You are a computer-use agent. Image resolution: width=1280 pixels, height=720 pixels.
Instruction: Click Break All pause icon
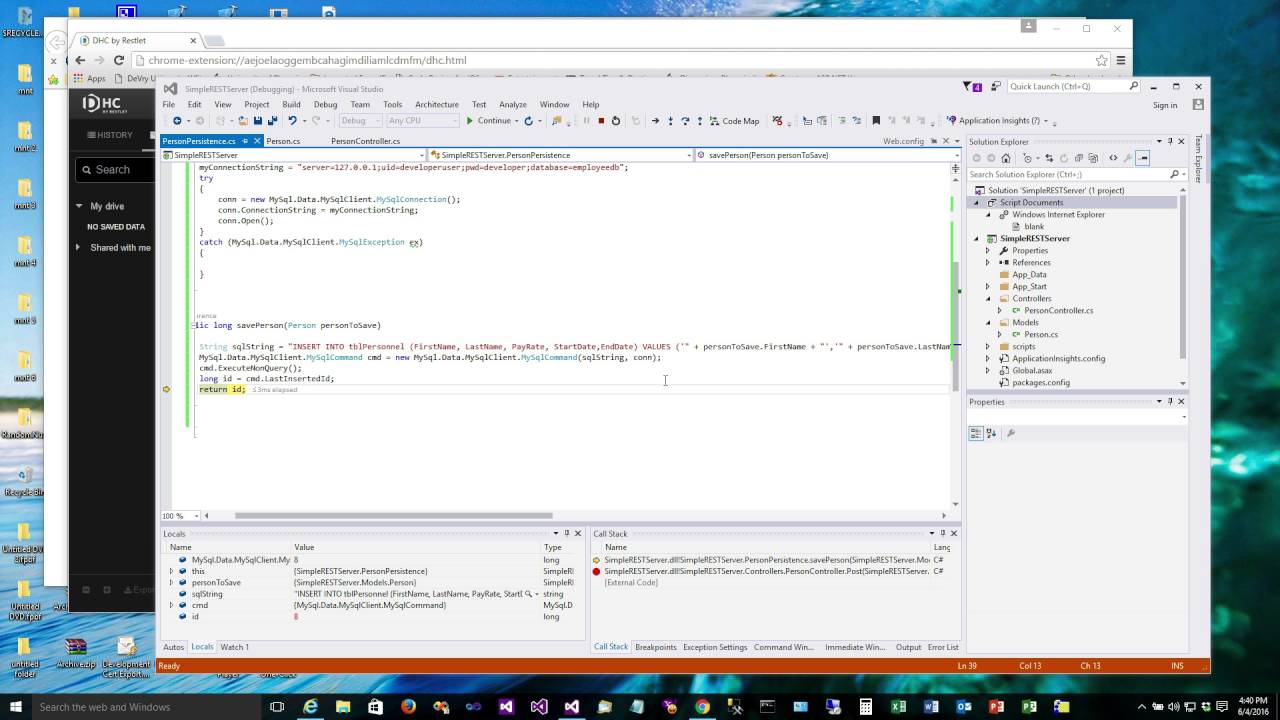586,121
